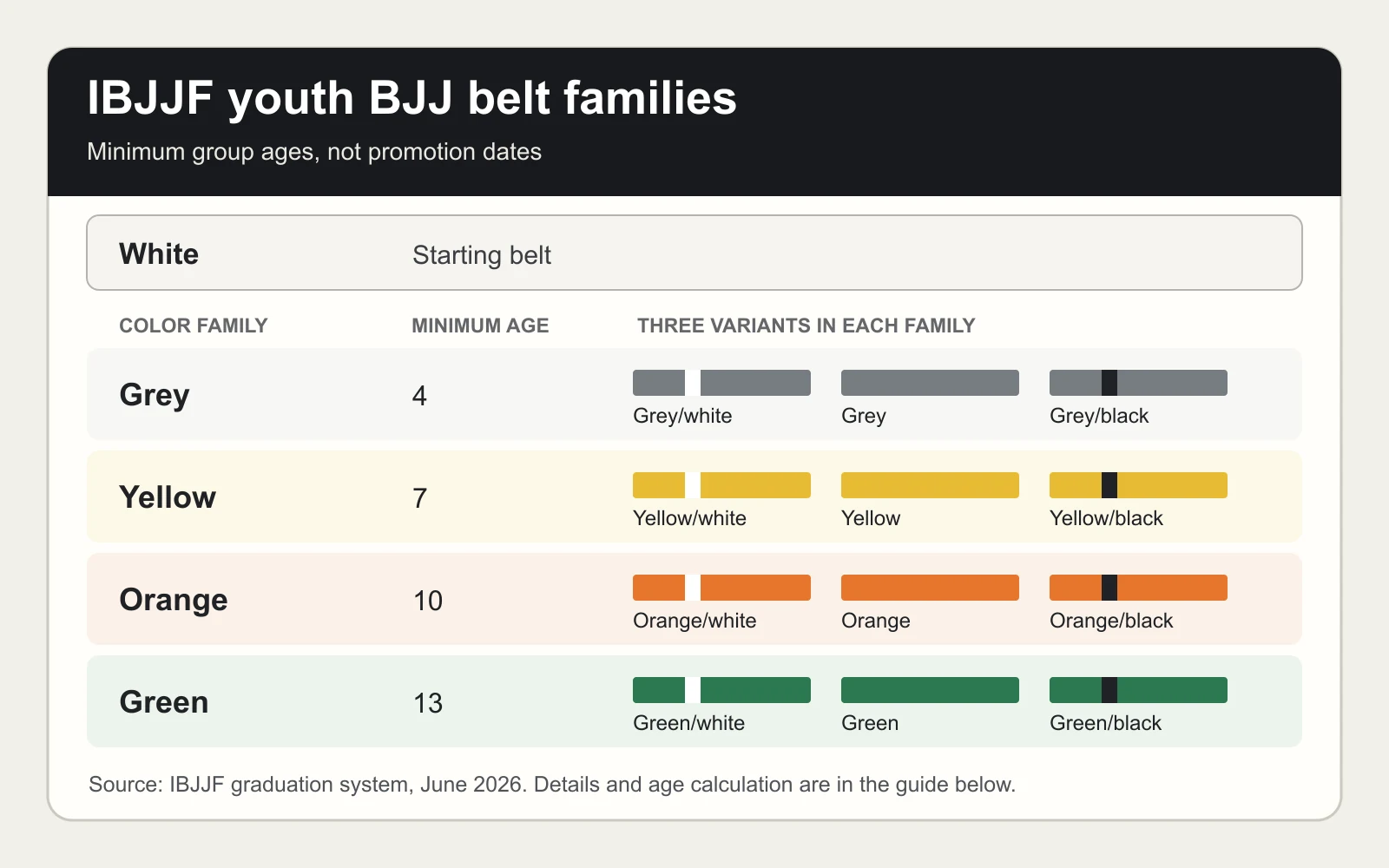Click the subtitle 'Minimum group ages, not promotion dates'

(314, 152)
